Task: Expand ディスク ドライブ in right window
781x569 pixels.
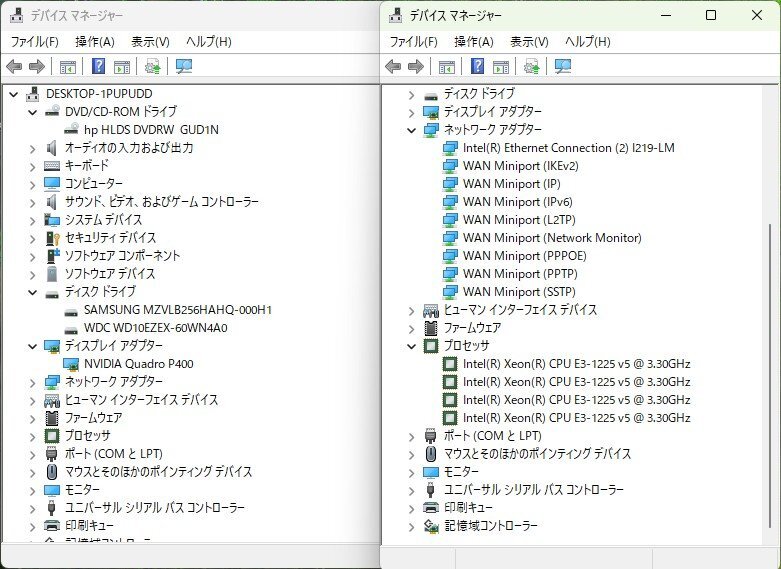Action: [411, 95]
